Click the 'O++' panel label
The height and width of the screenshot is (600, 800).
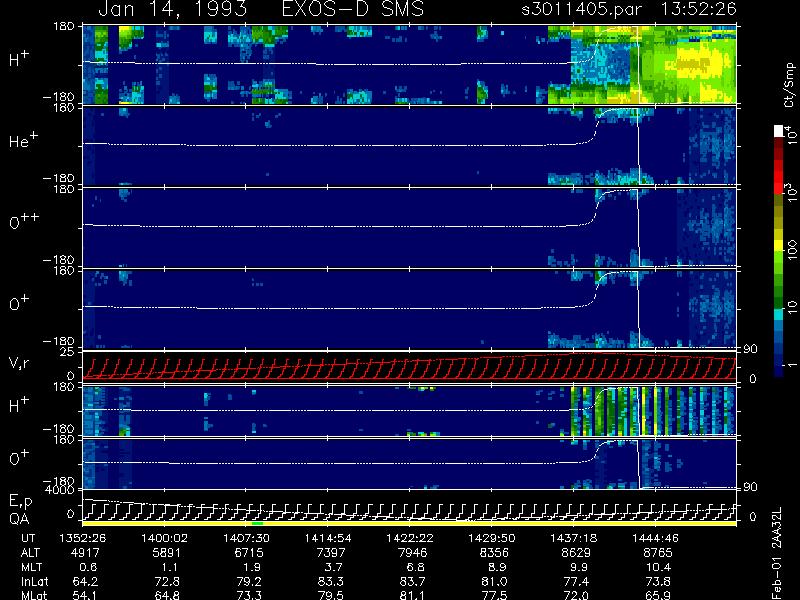tap(24, 220)
